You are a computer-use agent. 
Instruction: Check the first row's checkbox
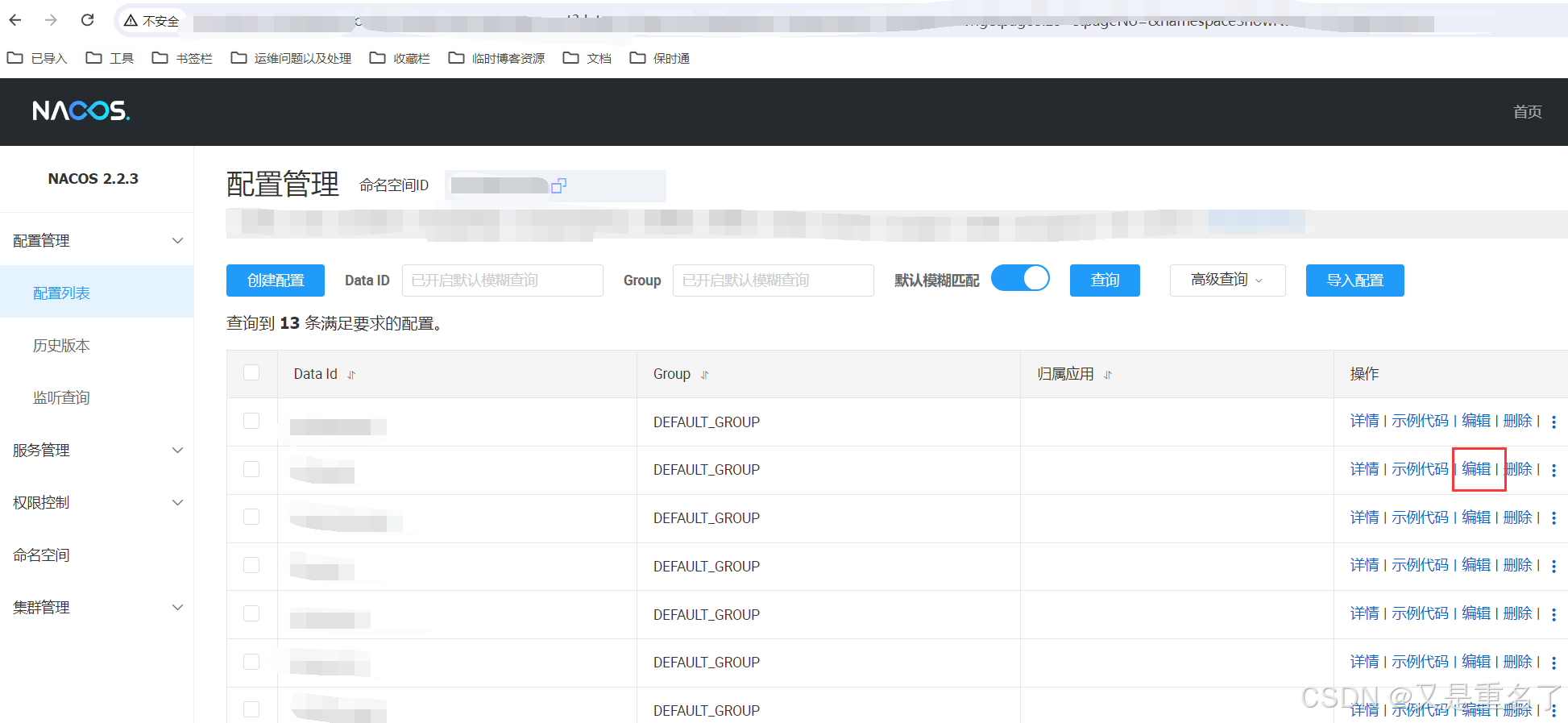[251, 421]
